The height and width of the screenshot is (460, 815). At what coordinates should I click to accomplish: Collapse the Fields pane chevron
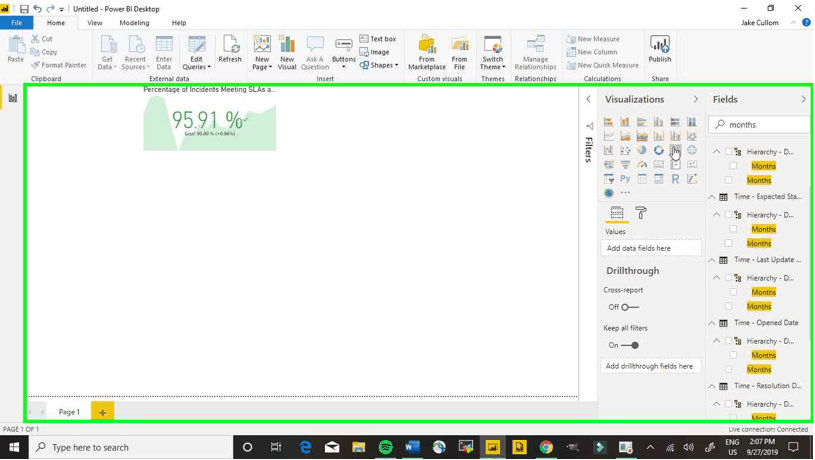click(803, 99)
